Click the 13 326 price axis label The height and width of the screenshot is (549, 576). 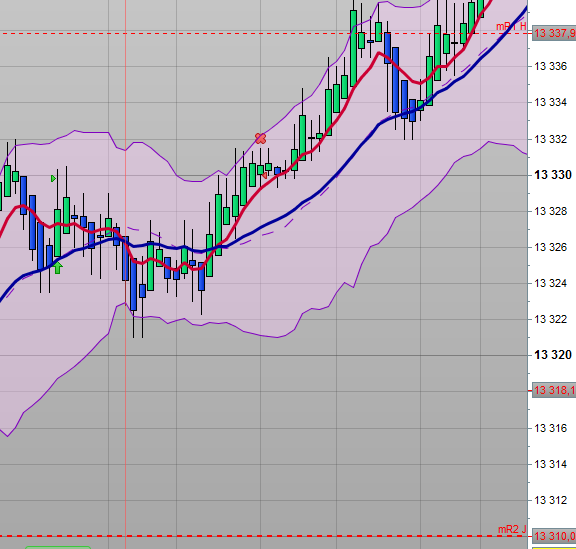[551, 247]
